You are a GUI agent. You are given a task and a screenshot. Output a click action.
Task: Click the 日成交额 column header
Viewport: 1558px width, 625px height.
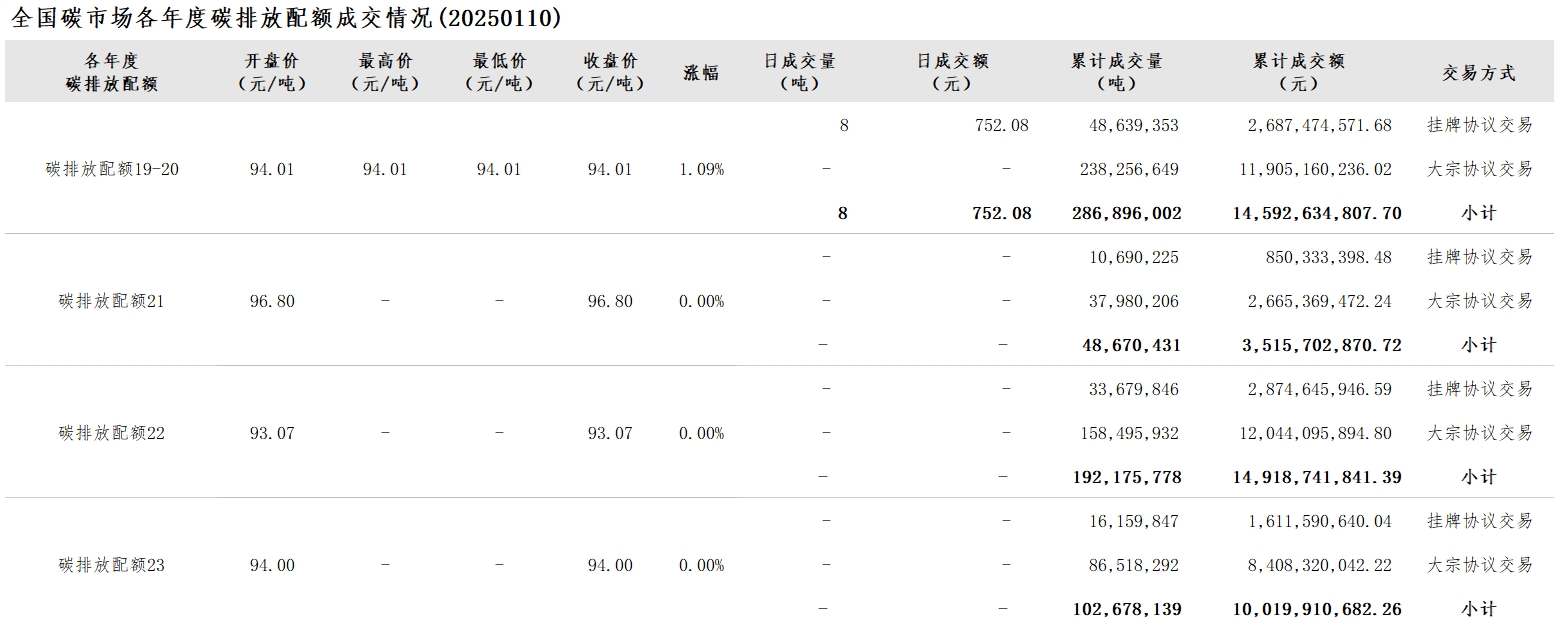click(952, 73)
